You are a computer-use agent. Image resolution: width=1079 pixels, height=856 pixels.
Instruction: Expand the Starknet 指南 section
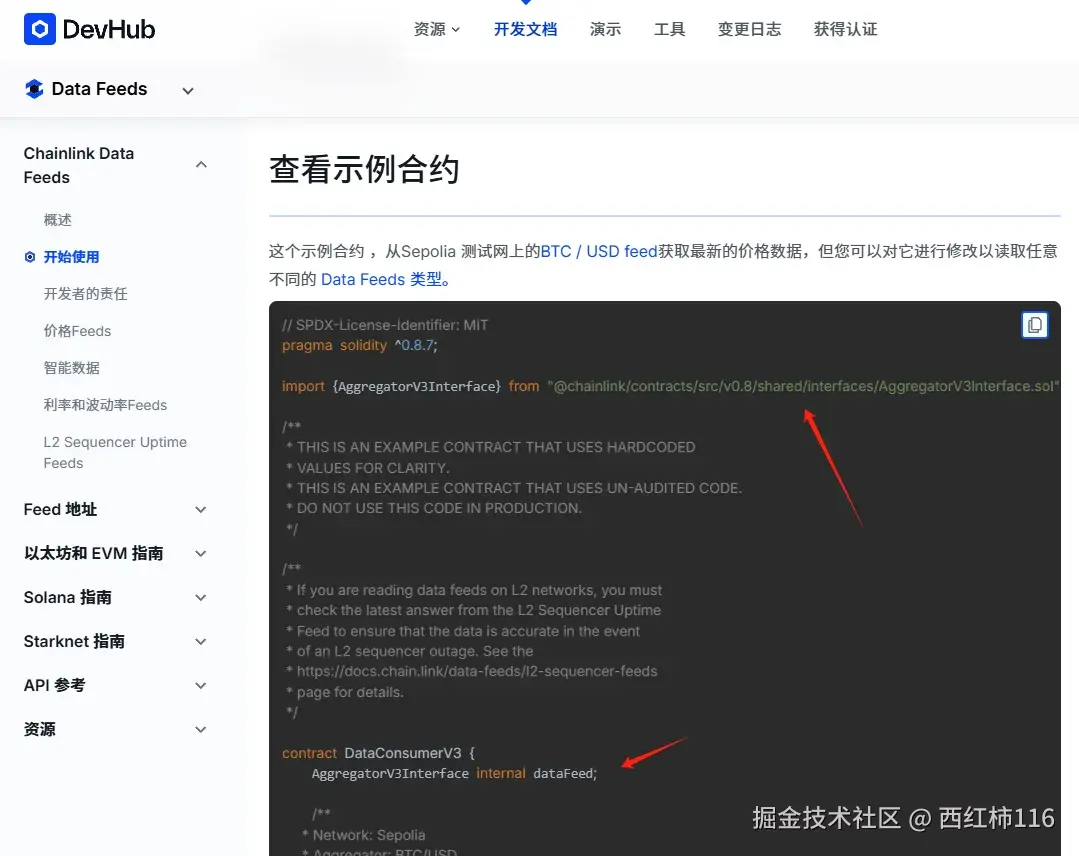click(201, 642)
